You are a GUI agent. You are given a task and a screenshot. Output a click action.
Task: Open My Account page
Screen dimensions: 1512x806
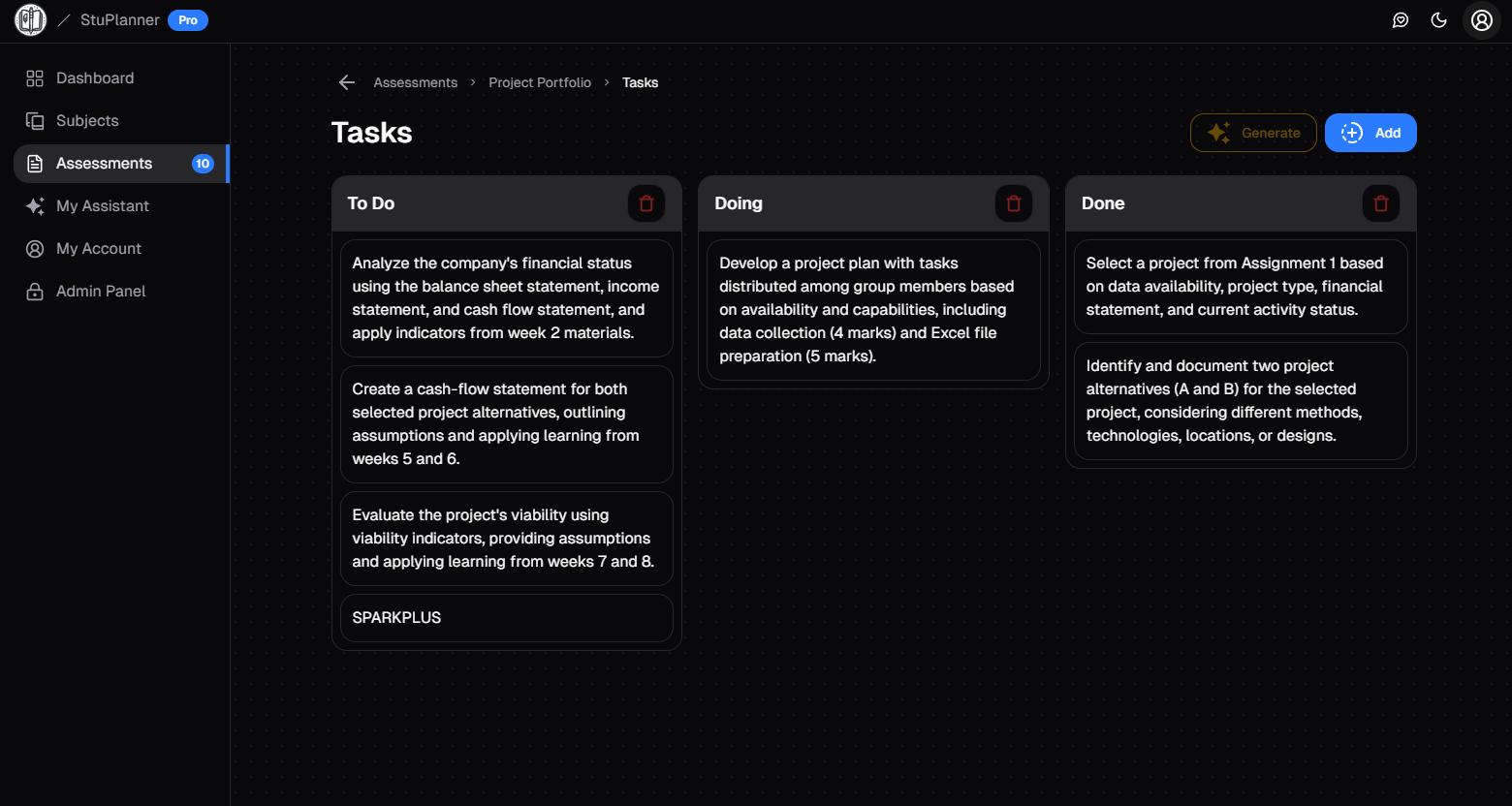(x=121, y=249)
